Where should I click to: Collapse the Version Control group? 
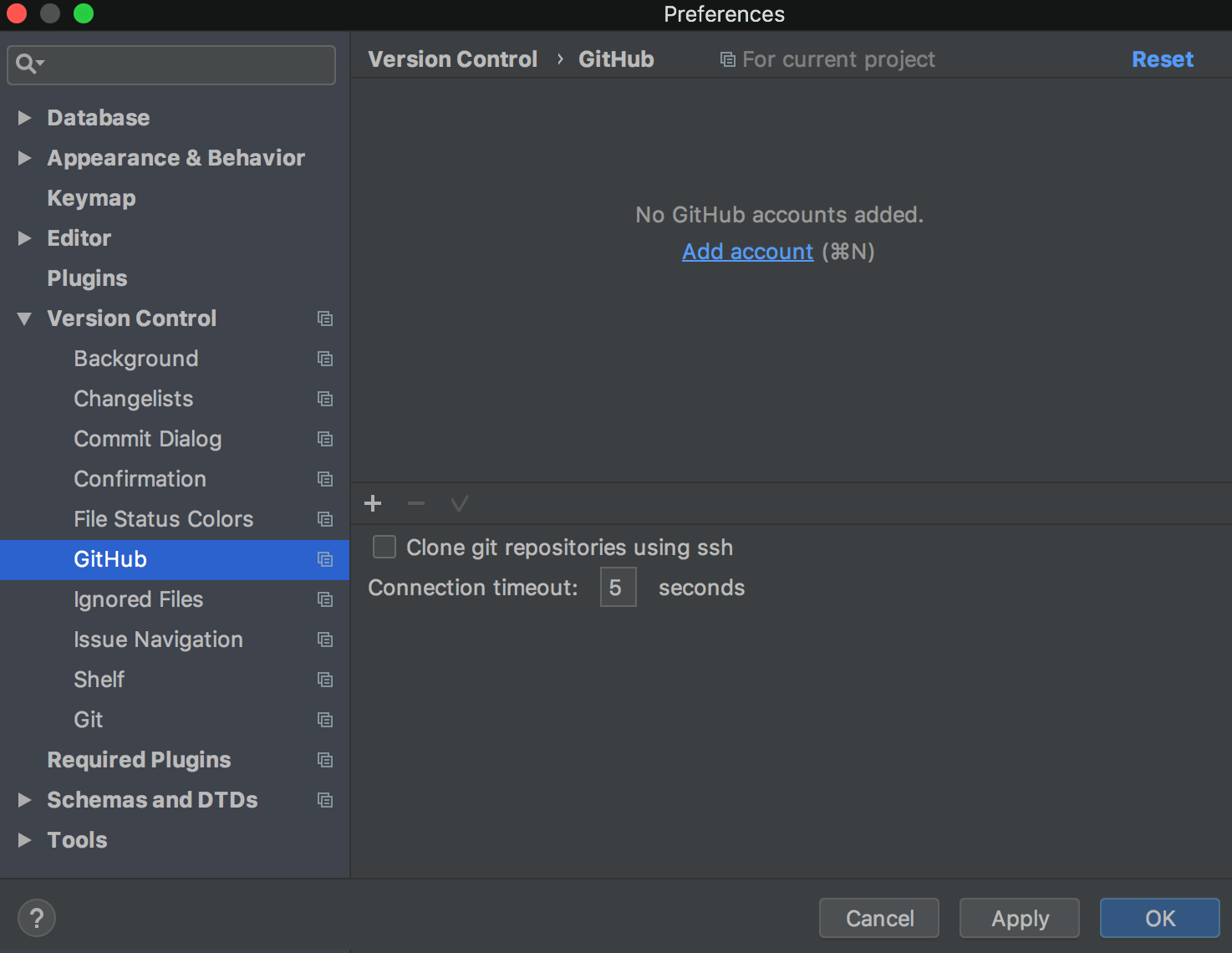point(24,319)
